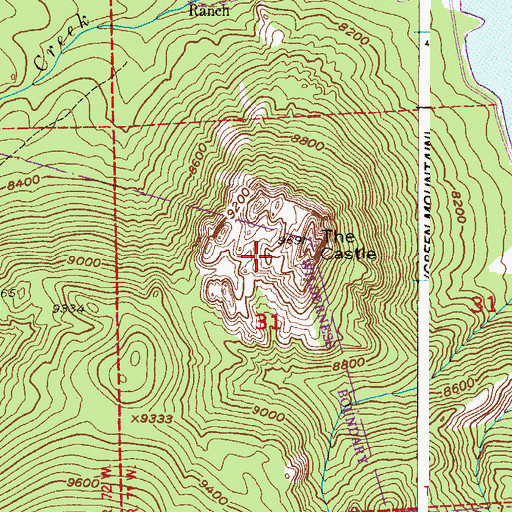Click the "Castle" summit name text

[x=349, y=254]
